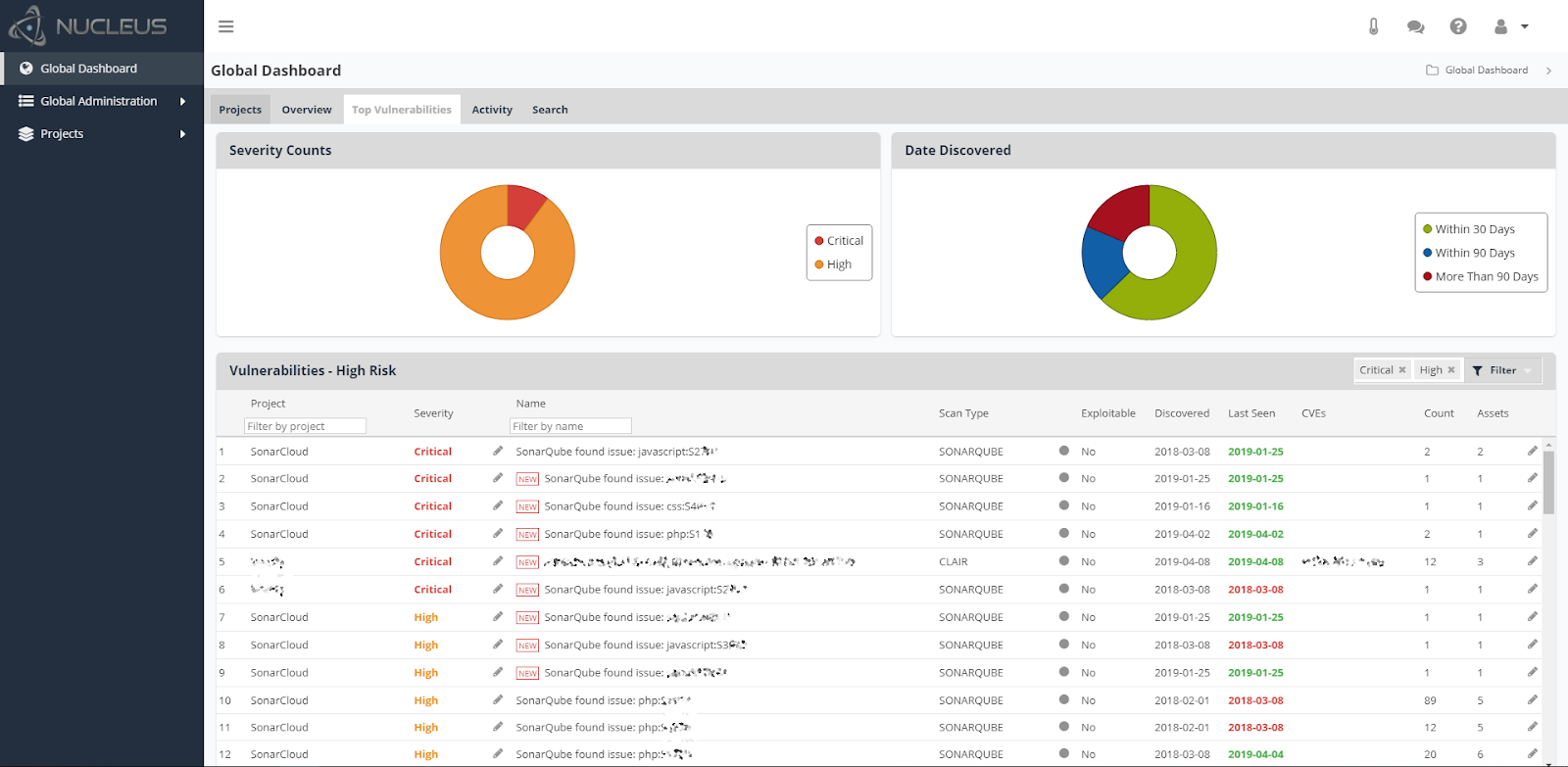
Task: Toggle Within 90 Days legend item
Action: pyautogui.click(x=1468, y=253)
